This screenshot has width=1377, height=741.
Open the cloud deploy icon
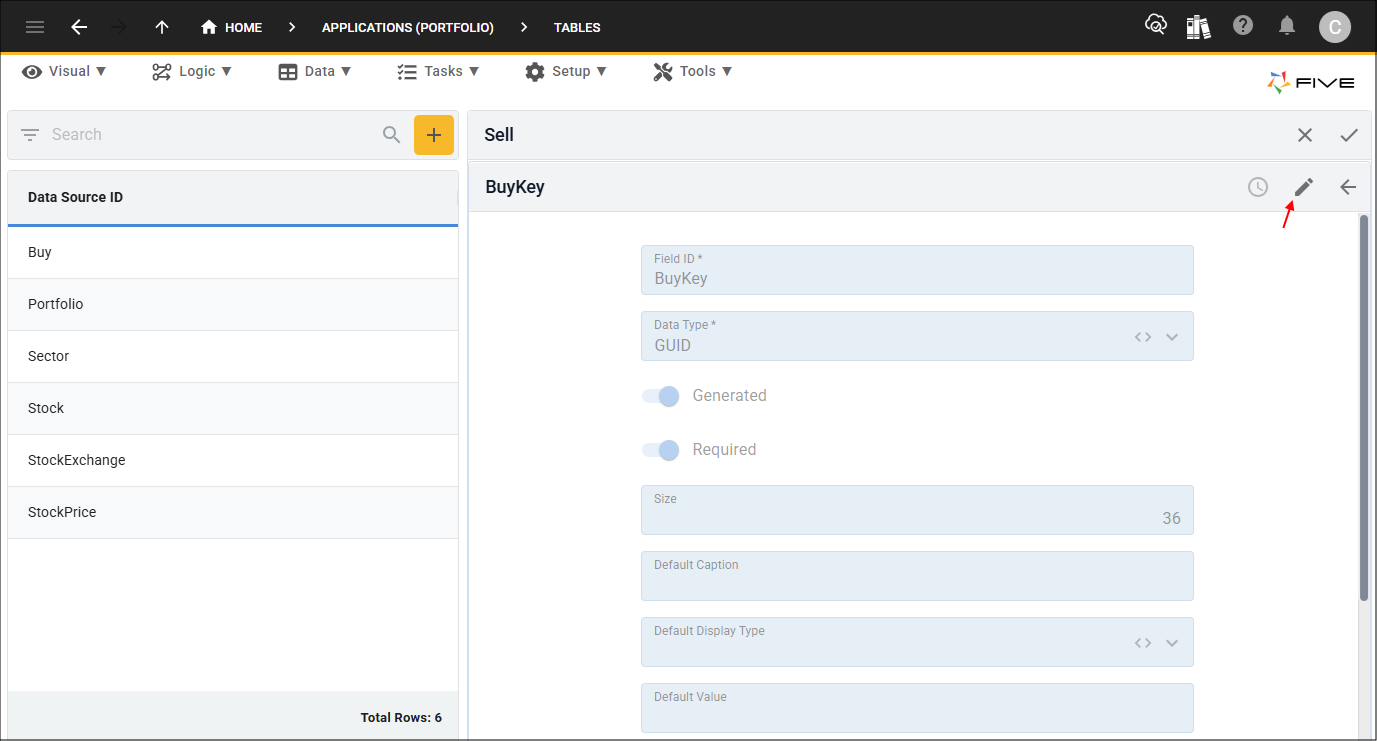click(1156, 26)
